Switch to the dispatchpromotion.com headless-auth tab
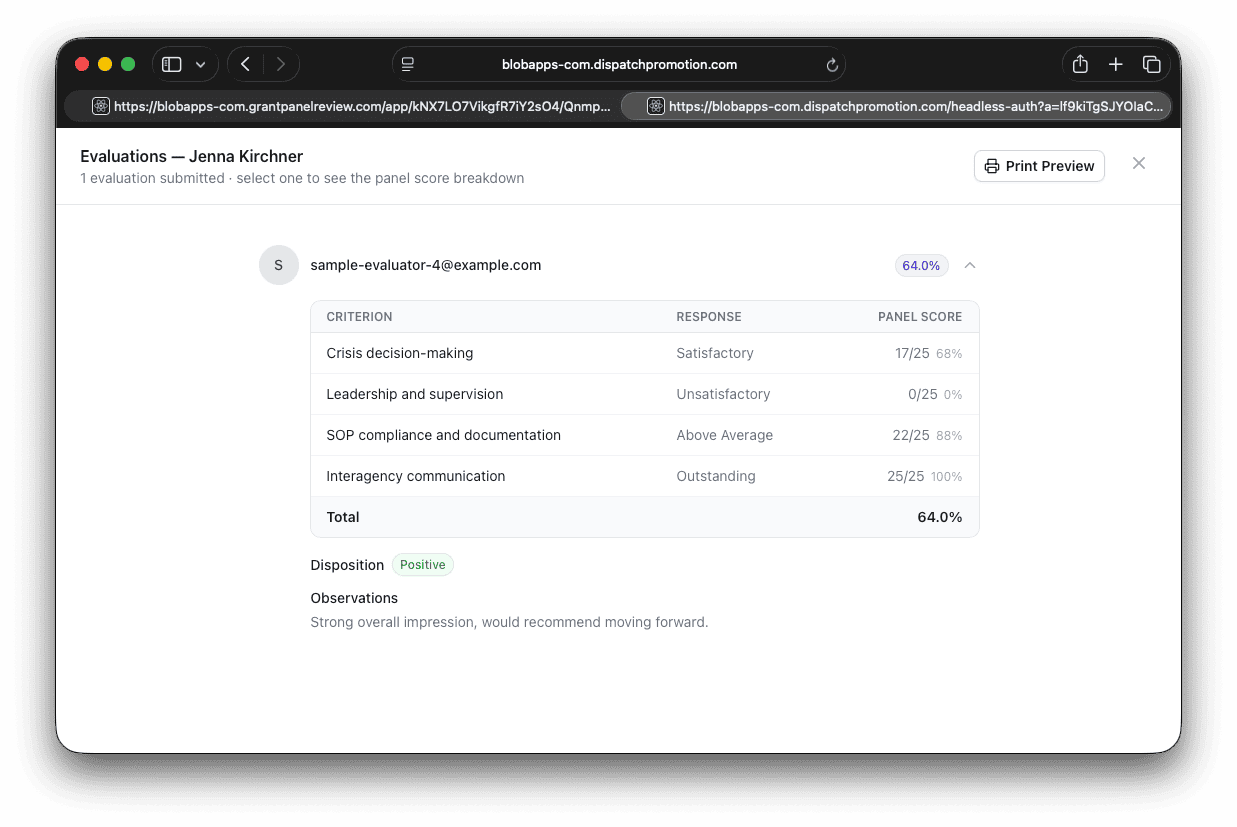 [896, 106]
